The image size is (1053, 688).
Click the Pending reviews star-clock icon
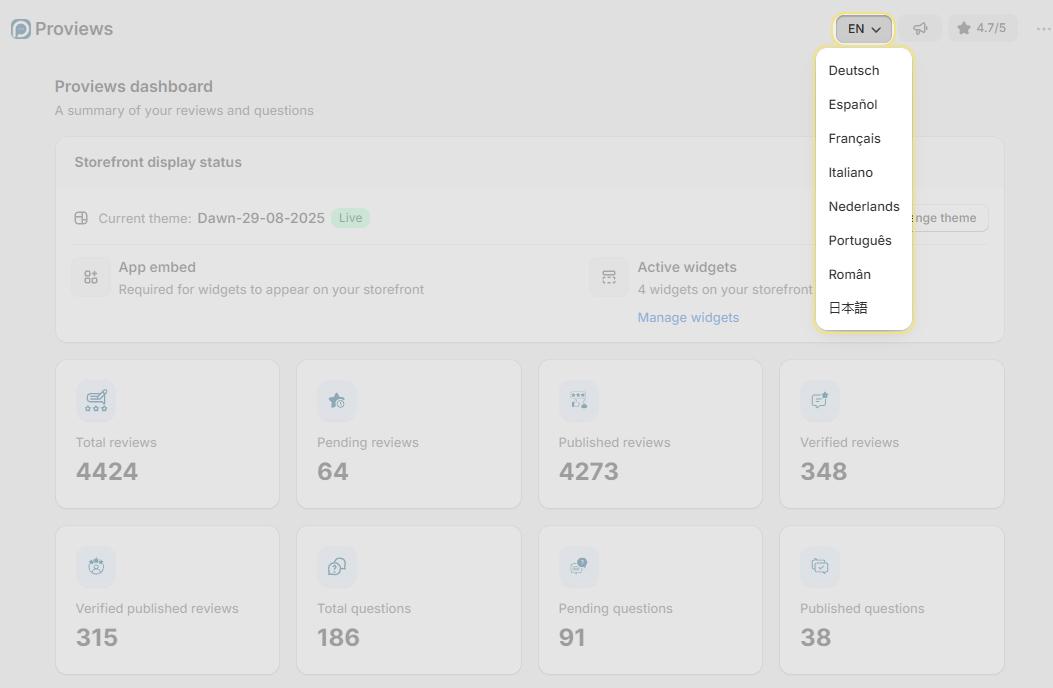[x=336, y=400]
